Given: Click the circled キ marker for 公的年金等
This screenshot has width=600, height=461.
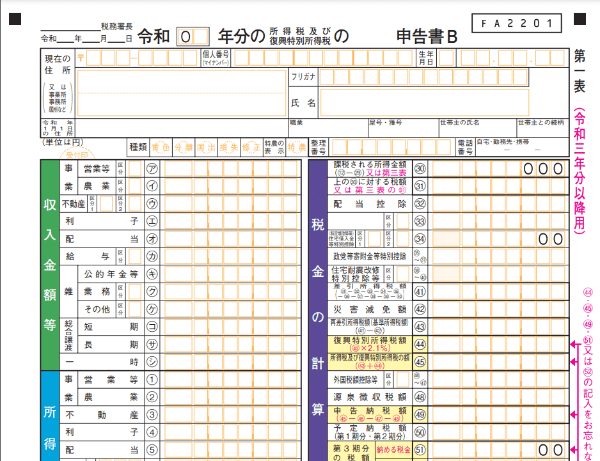Looking at the screenshot, I should point(151,273).
